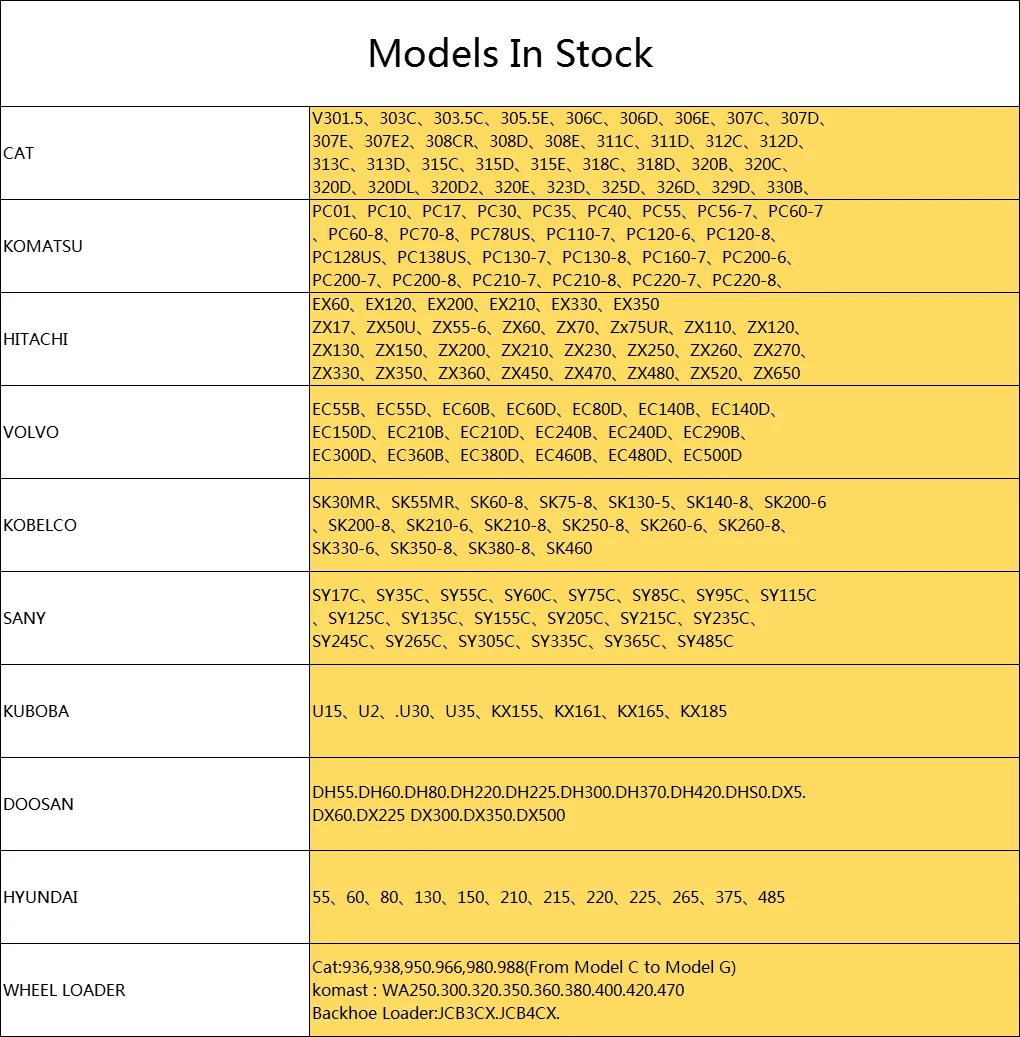Click the HITACHI row label
Image resolution: width=1020 pixels, height=1037 pixels.
36,339
